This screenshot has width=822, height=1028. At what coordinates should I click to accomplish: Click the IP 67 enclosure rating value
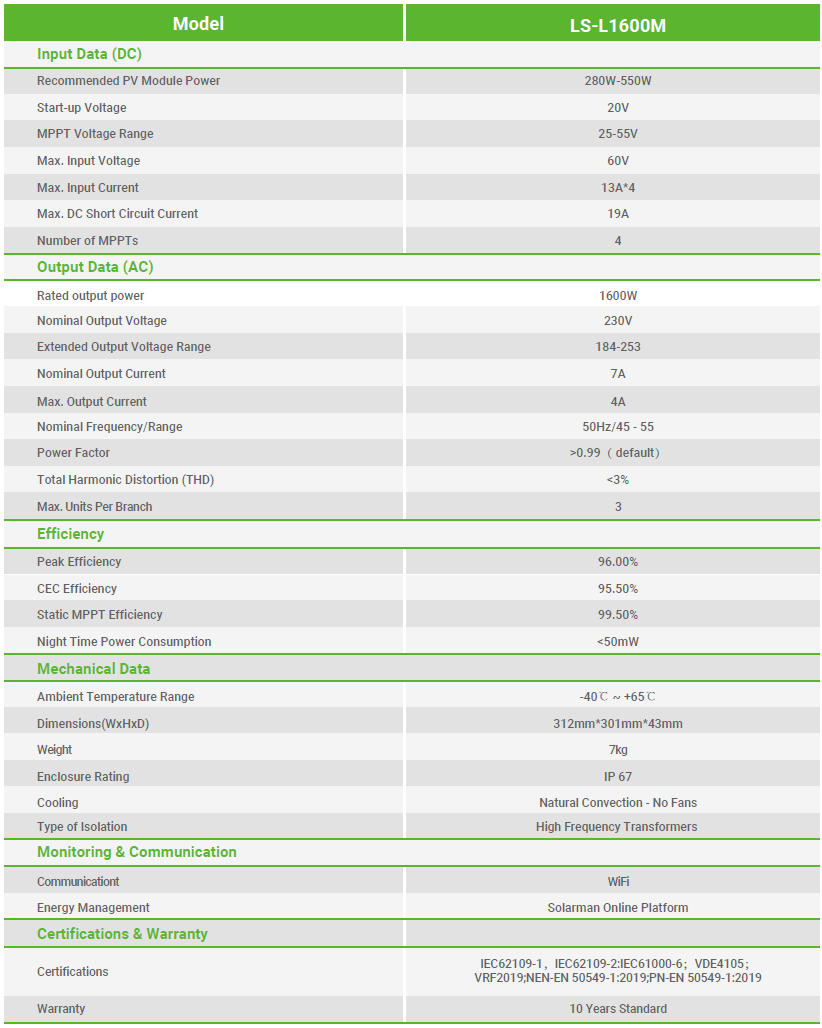click(x=618, y=777)
